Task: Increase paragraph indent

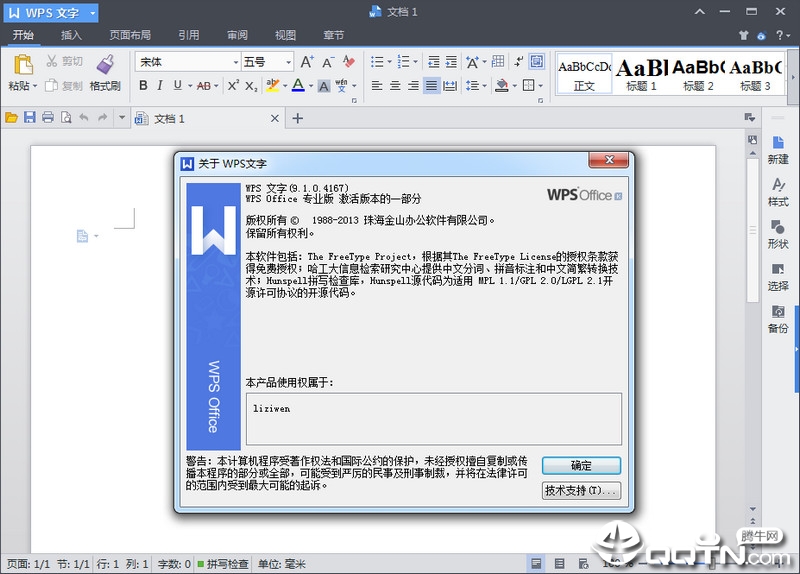Action: [x=451, y=62]
